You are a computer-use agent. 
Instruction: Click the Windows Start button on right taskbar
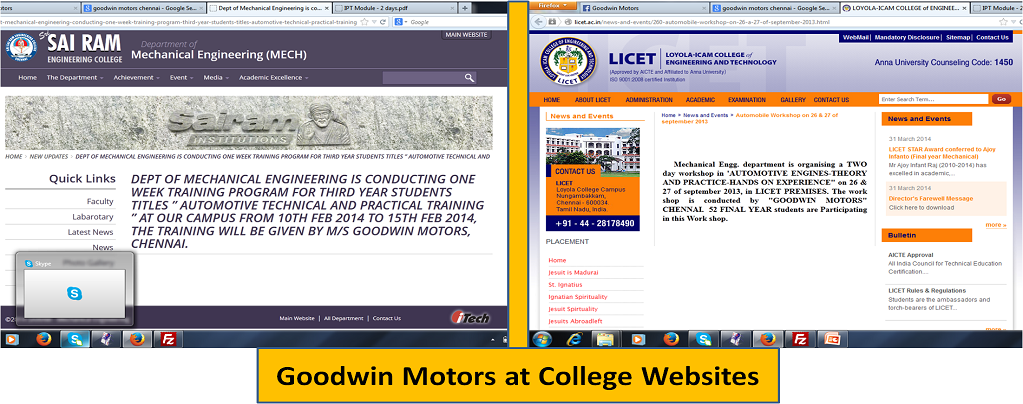541,339
